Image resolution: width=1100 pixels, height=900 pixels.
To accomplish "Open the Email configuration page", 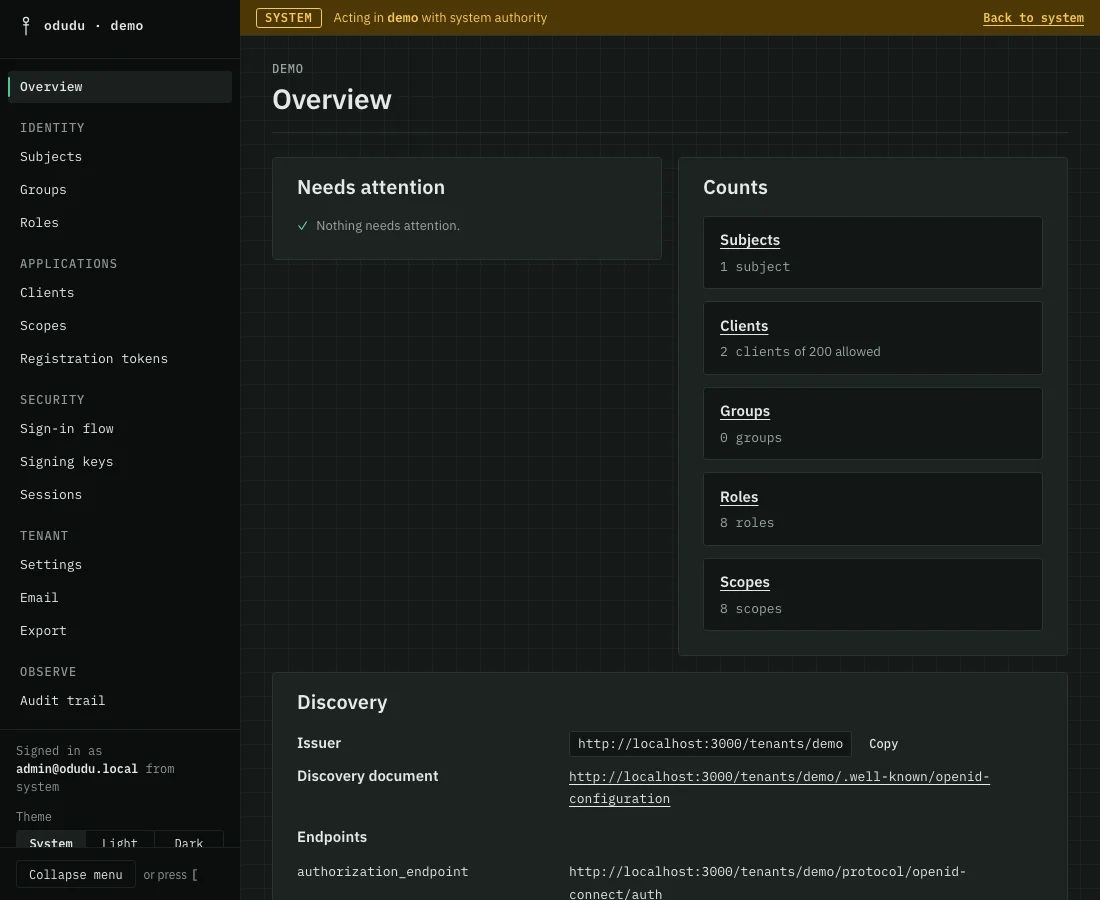I will pyautogui.click(x=39, y=598).
